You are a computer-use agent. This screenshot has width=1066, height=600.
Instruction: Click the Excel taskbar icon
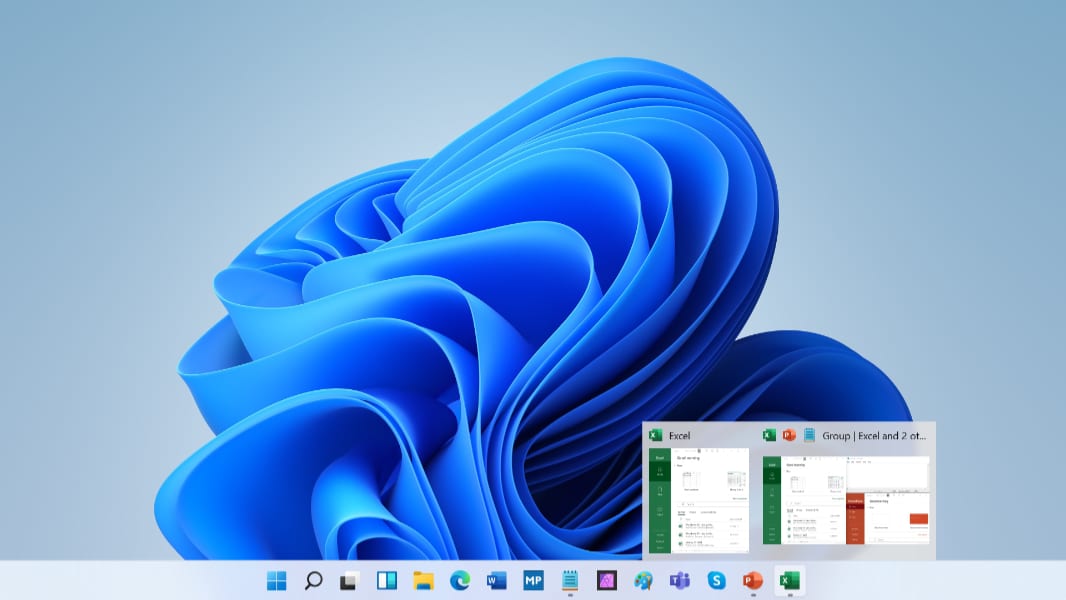click(x=790, y=580)
